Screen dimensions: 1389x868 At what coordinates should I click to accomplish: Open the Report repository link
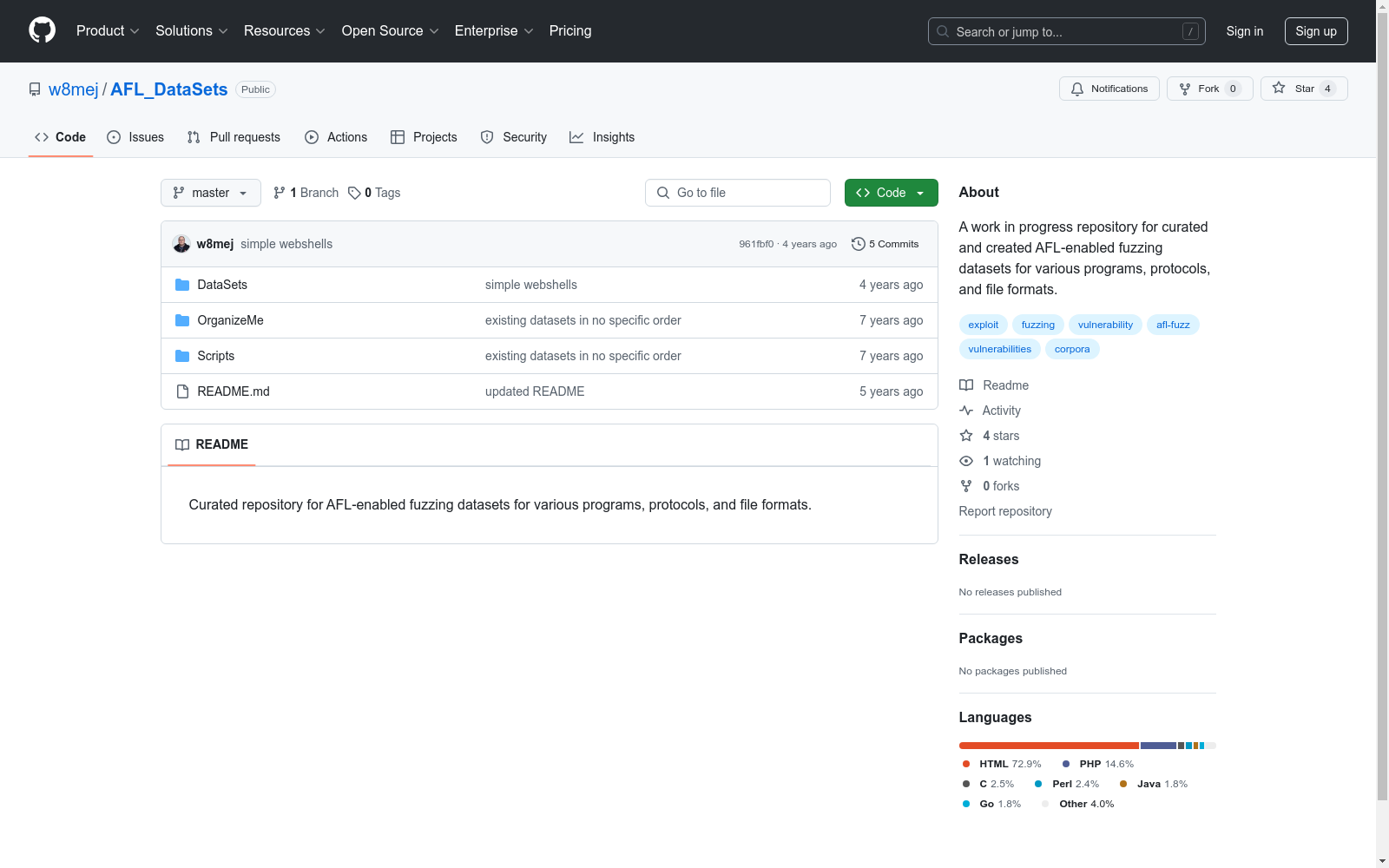click(1005, 511)
